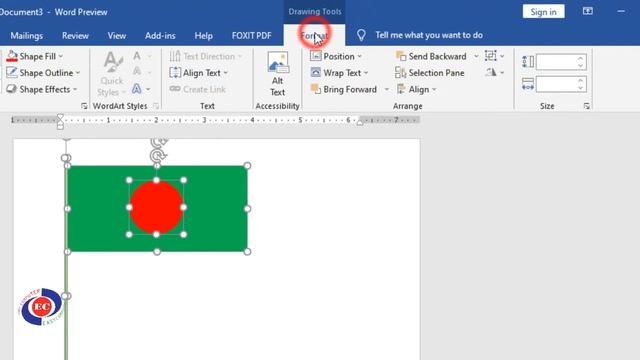
Task: Decrease shape width with the down spinner
Action: click(581, 88)
